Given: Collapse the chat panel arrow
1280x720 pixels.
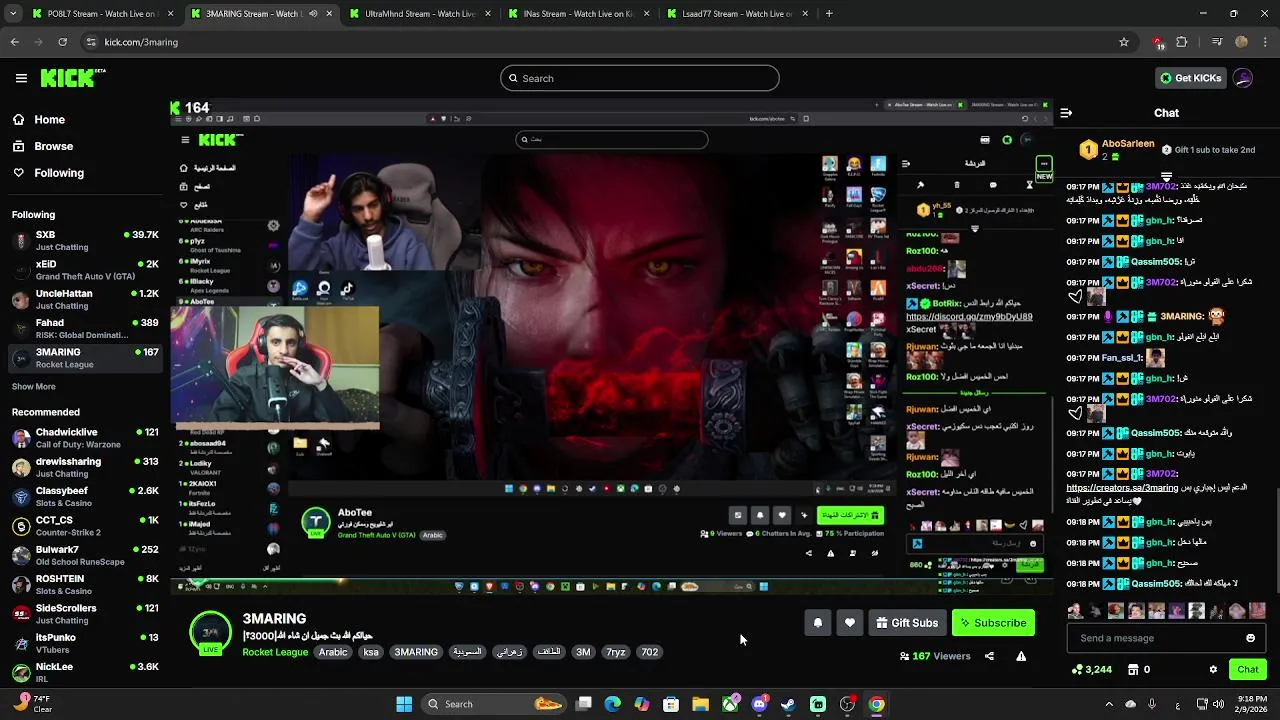Looking at the screenshot, I should [1066, 113].
